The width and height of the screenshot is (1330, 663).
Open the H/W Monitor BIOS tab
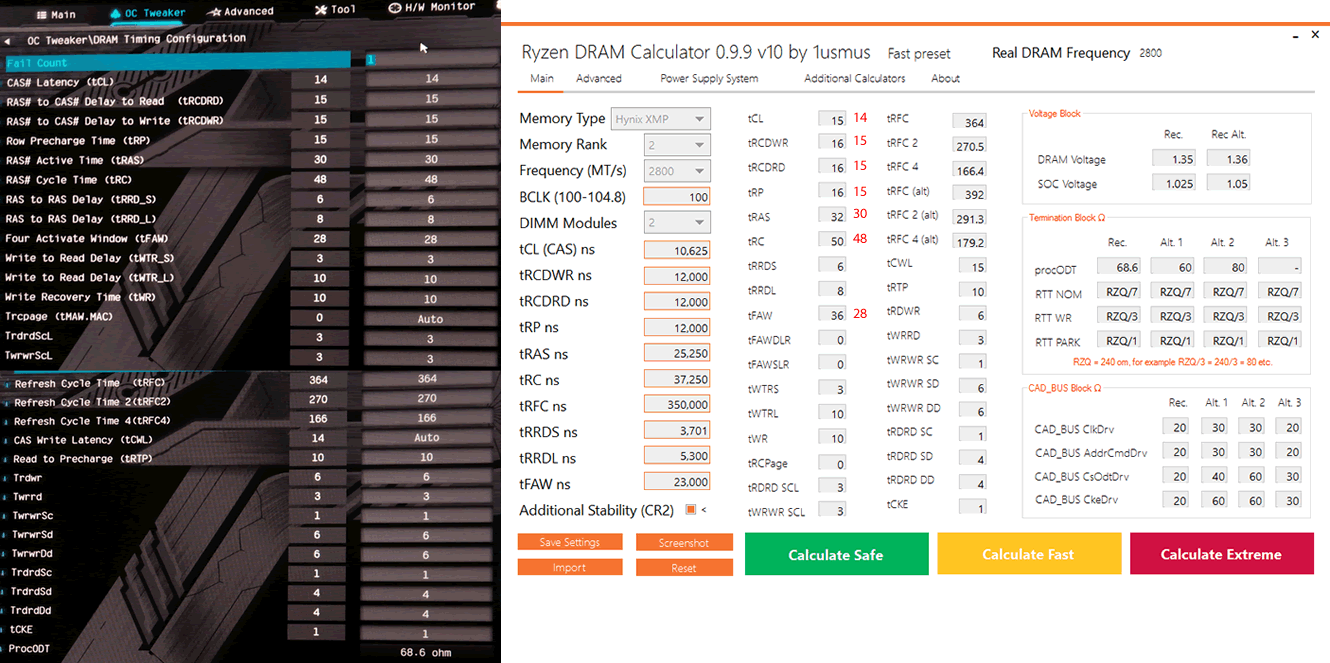point(432,8)
